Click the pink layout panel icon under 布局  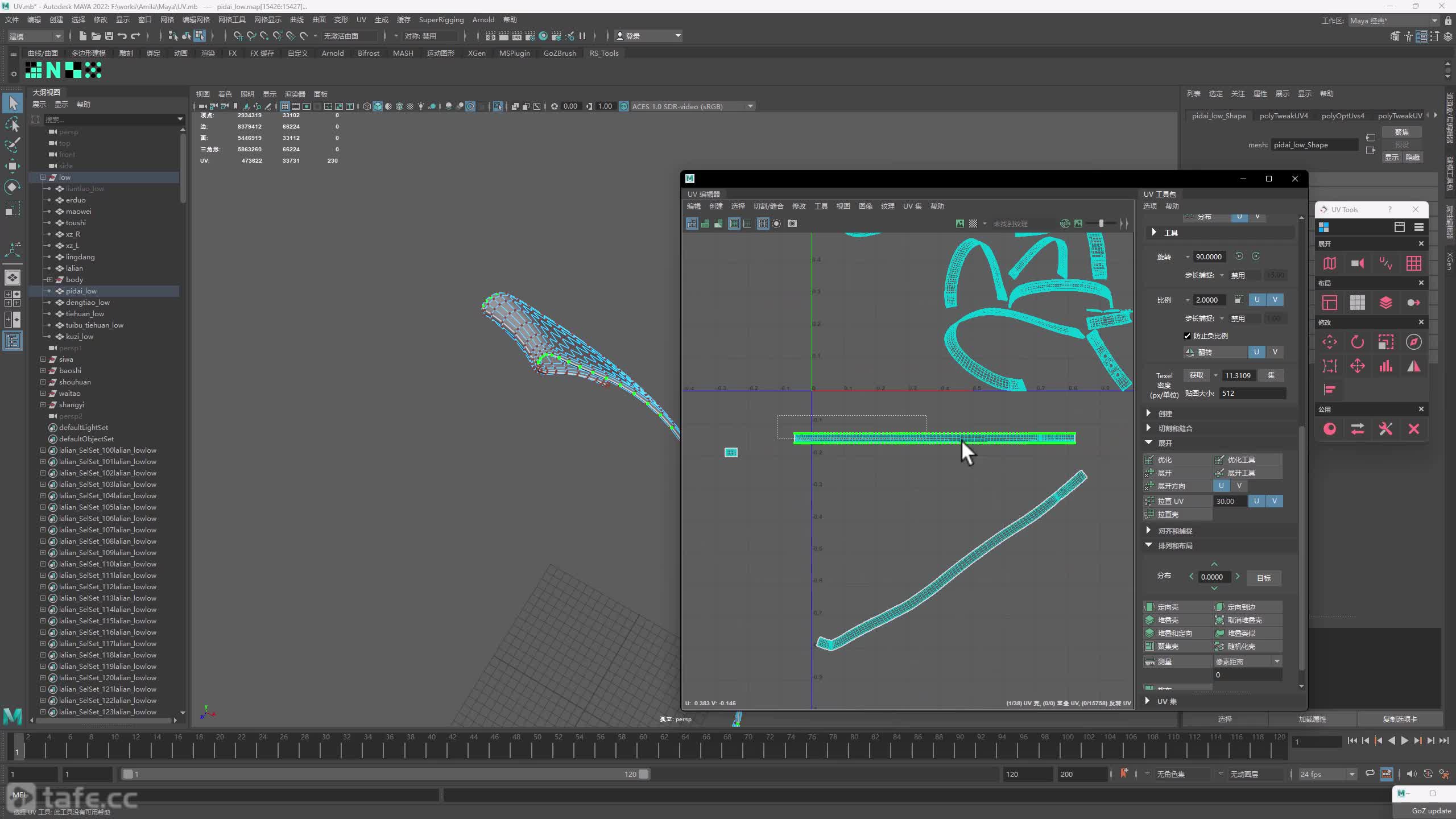(1329, 303)
